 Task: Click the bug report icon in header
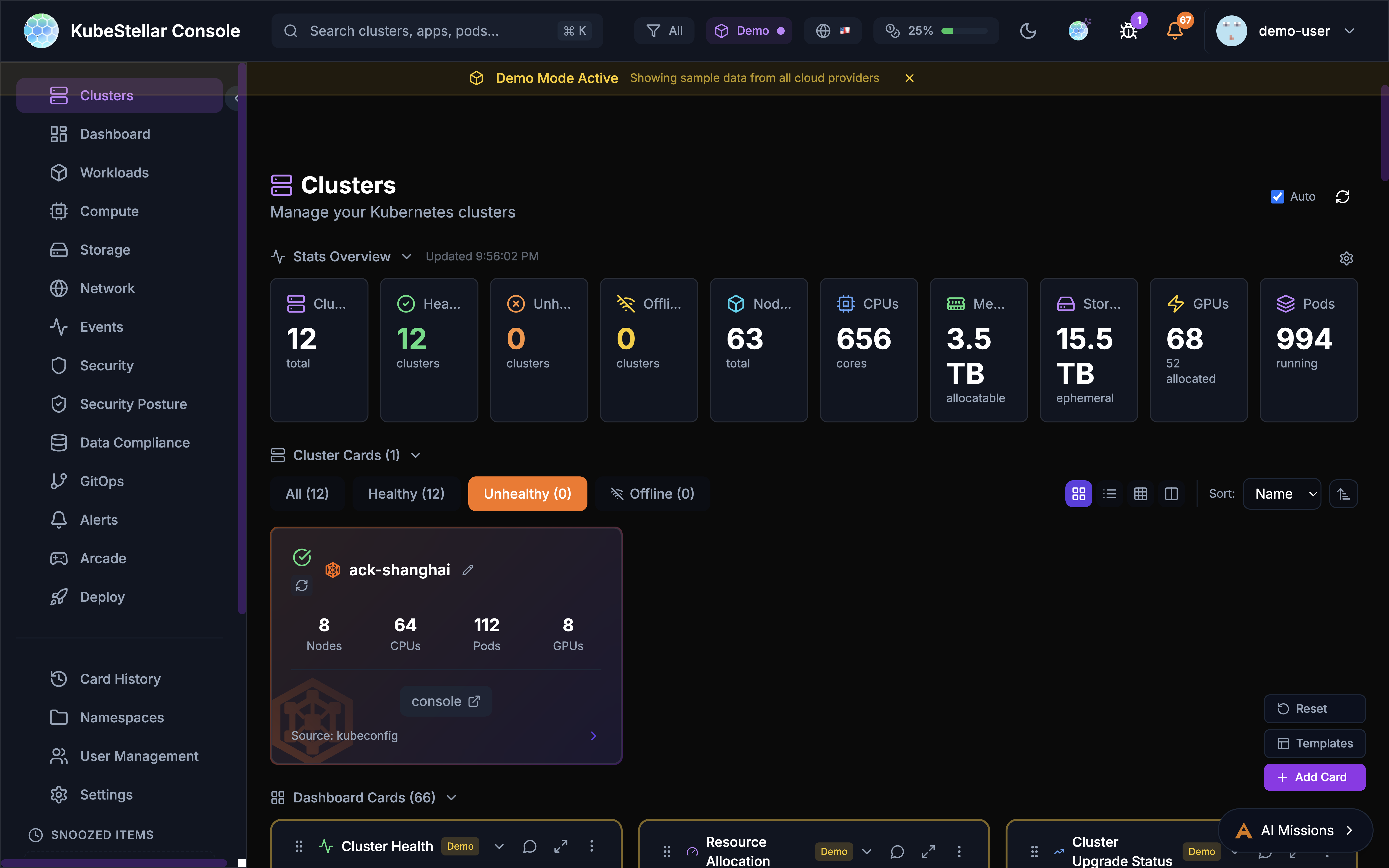click(1128, 31)
